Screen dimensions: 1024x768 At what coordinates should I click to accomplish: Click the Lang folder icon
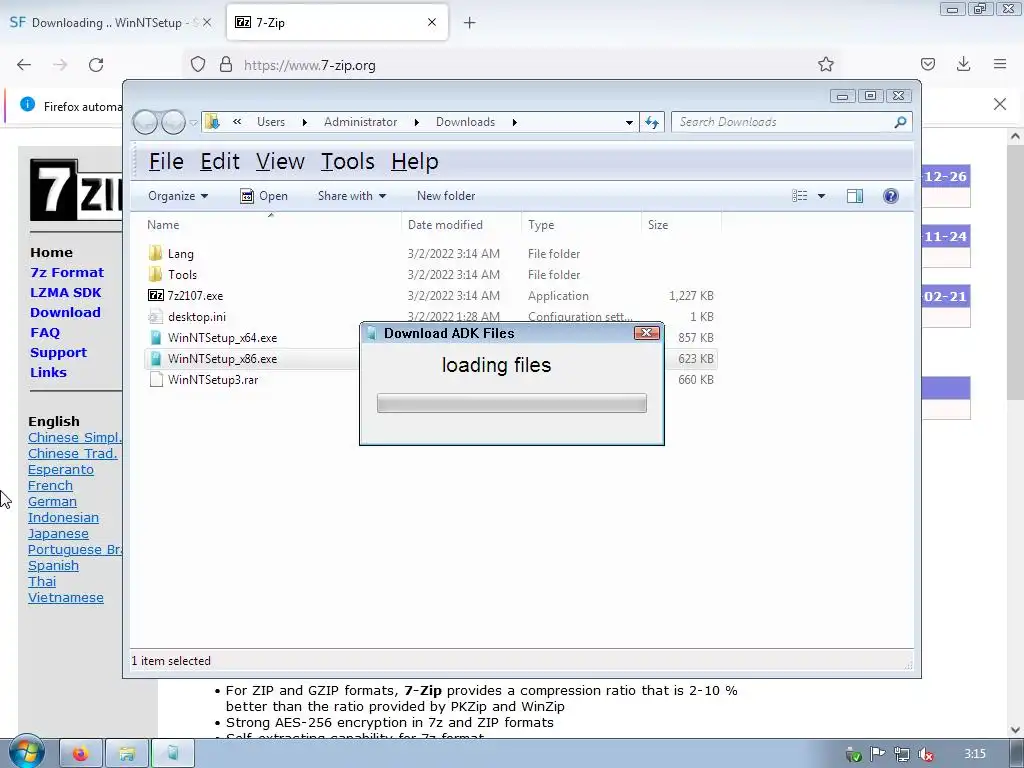[x=155, y=253]
